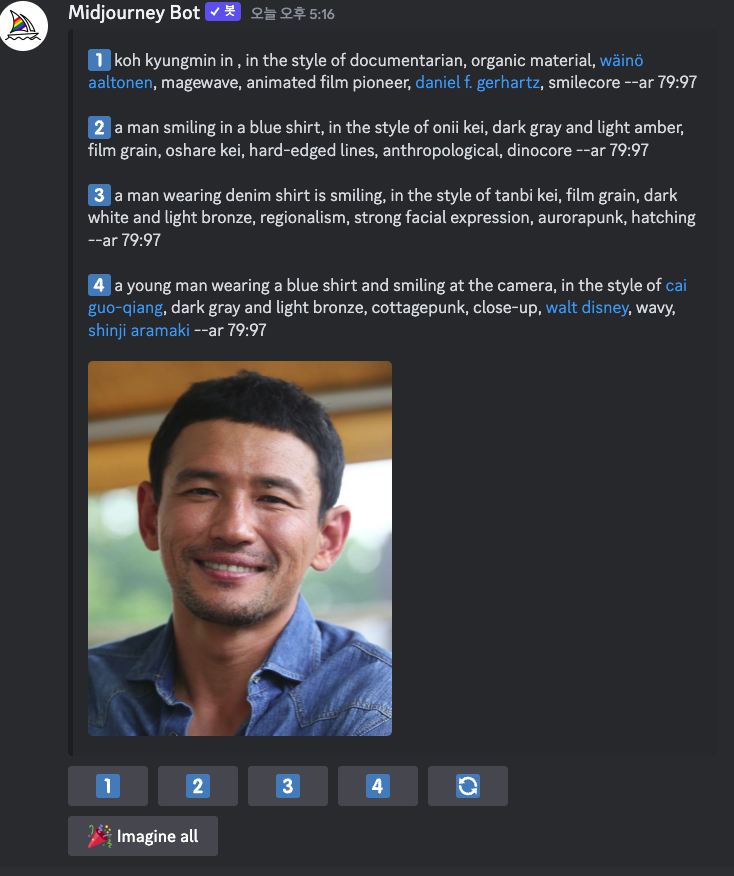Click the button labeled 4
This screenshot has height=876, width=734.
[378, 786]
